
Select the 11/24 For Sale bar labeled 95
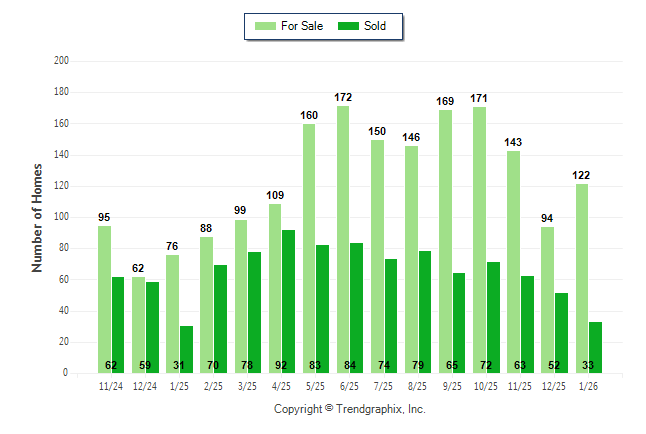pos(104,300)
